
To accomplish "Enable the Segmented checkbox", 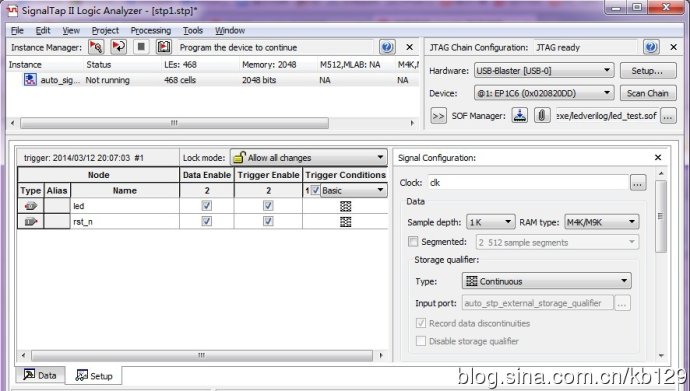I will point(413,241).
